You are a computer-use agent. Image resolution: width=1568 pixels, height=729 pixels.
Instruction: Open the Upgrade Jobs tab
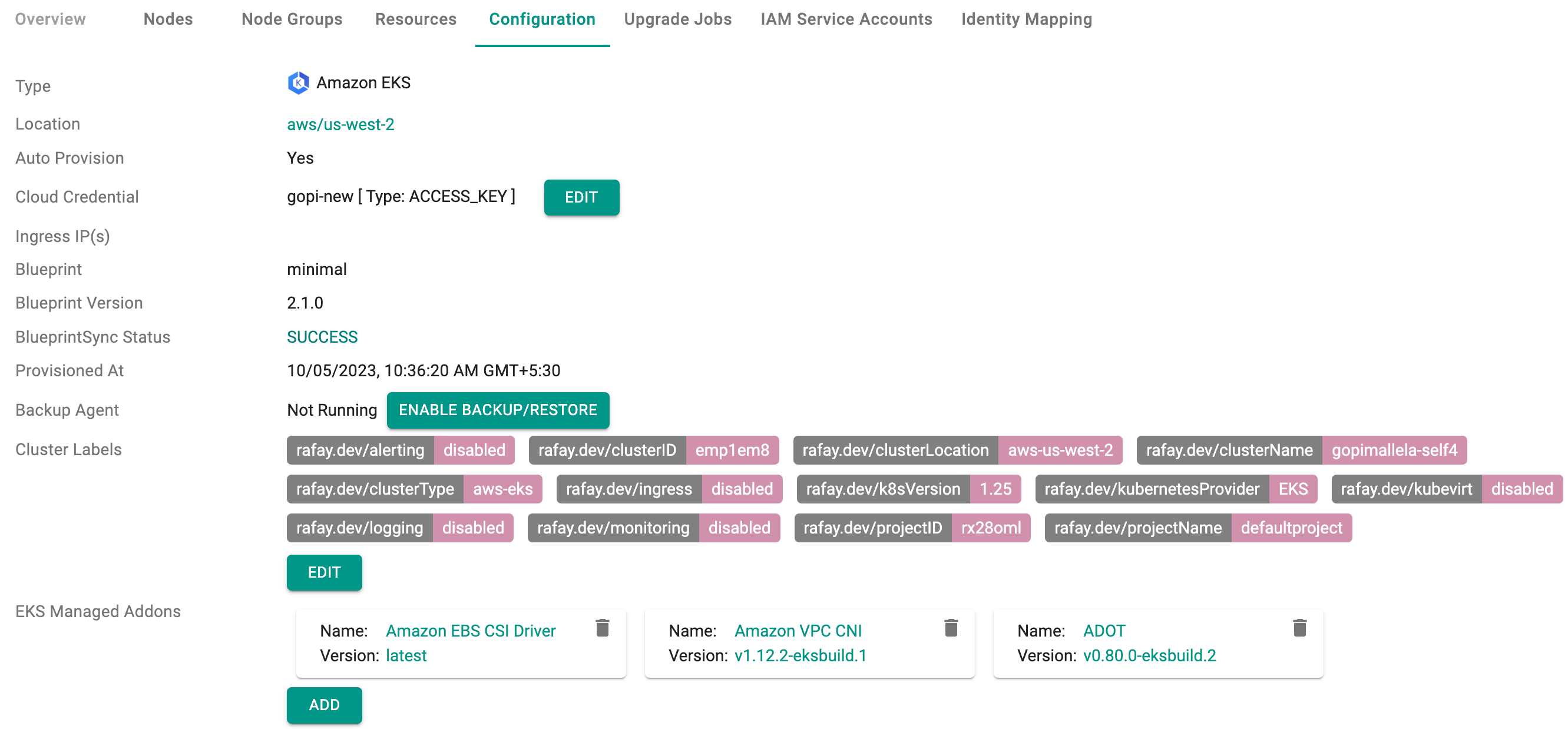point(678,19)
